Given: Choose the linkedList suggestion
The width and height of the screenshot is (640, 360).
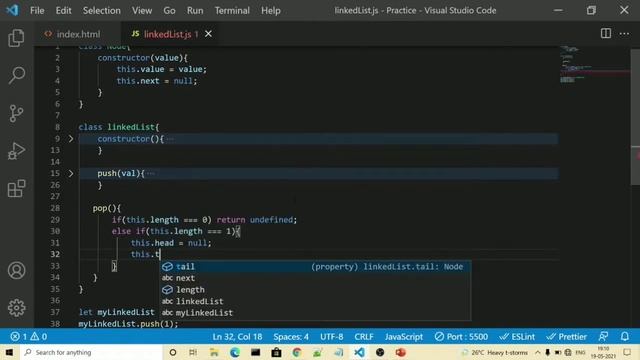Looking at the screenshot, I should click(x=315, y=301).
